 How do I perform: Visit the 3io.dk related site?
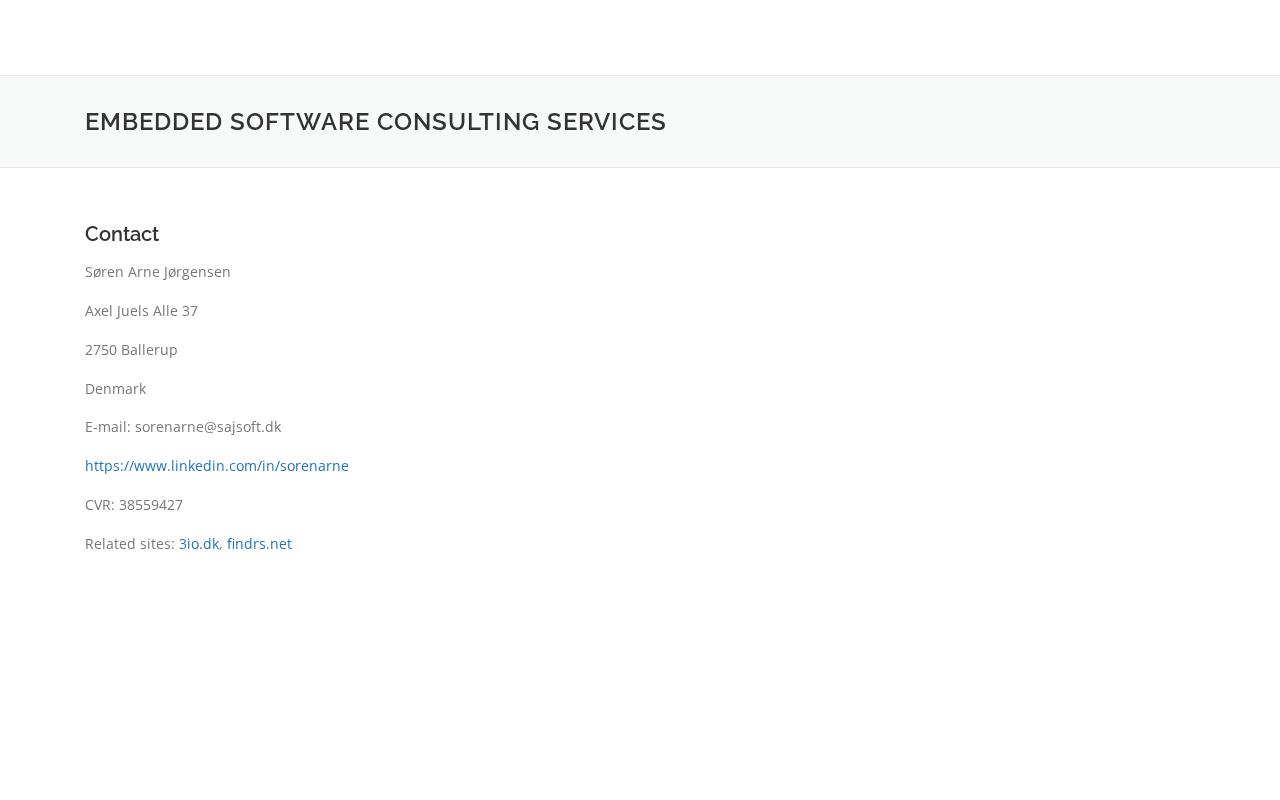199,544
